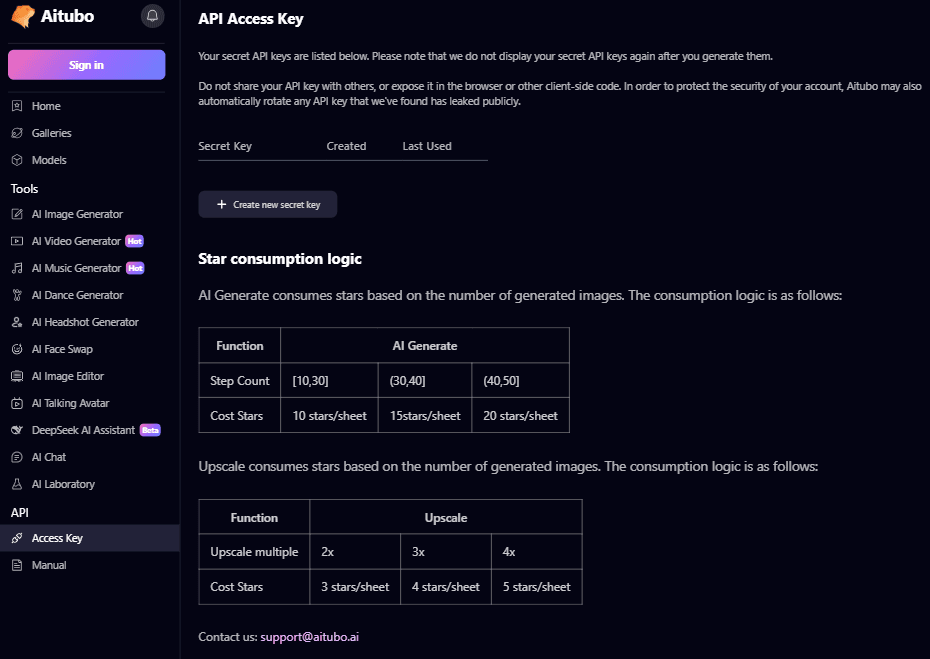Click the AI Talking Avatar icon
Image resolution: width=930 pixels, height=659 pixels.
(x=17, y=403)
